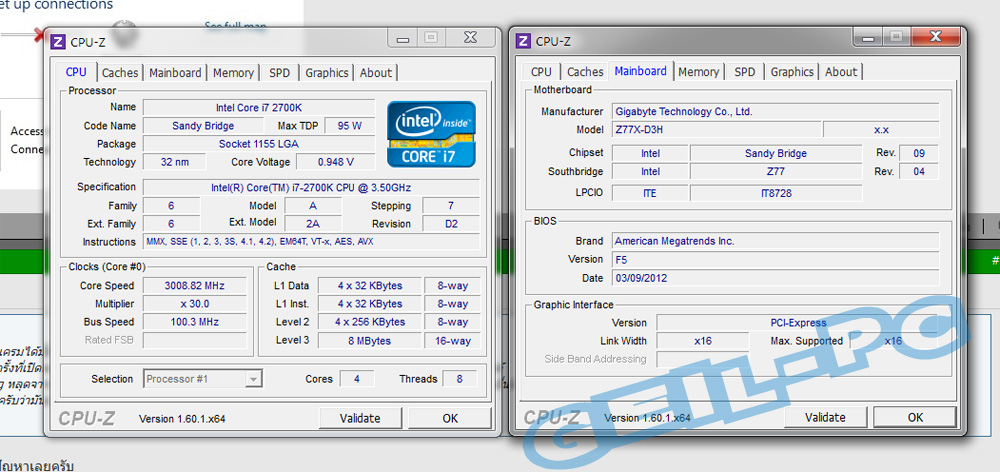Viewport: 1000px width, 472px height.
Task: Click the Graphic Interface Version field PCI-Express
Action: coord(798,323)
